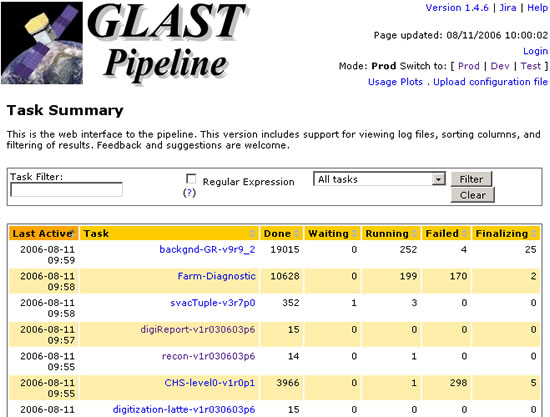Click the (?) regular expression help link
550x417 pixels.
click(189, 193)
